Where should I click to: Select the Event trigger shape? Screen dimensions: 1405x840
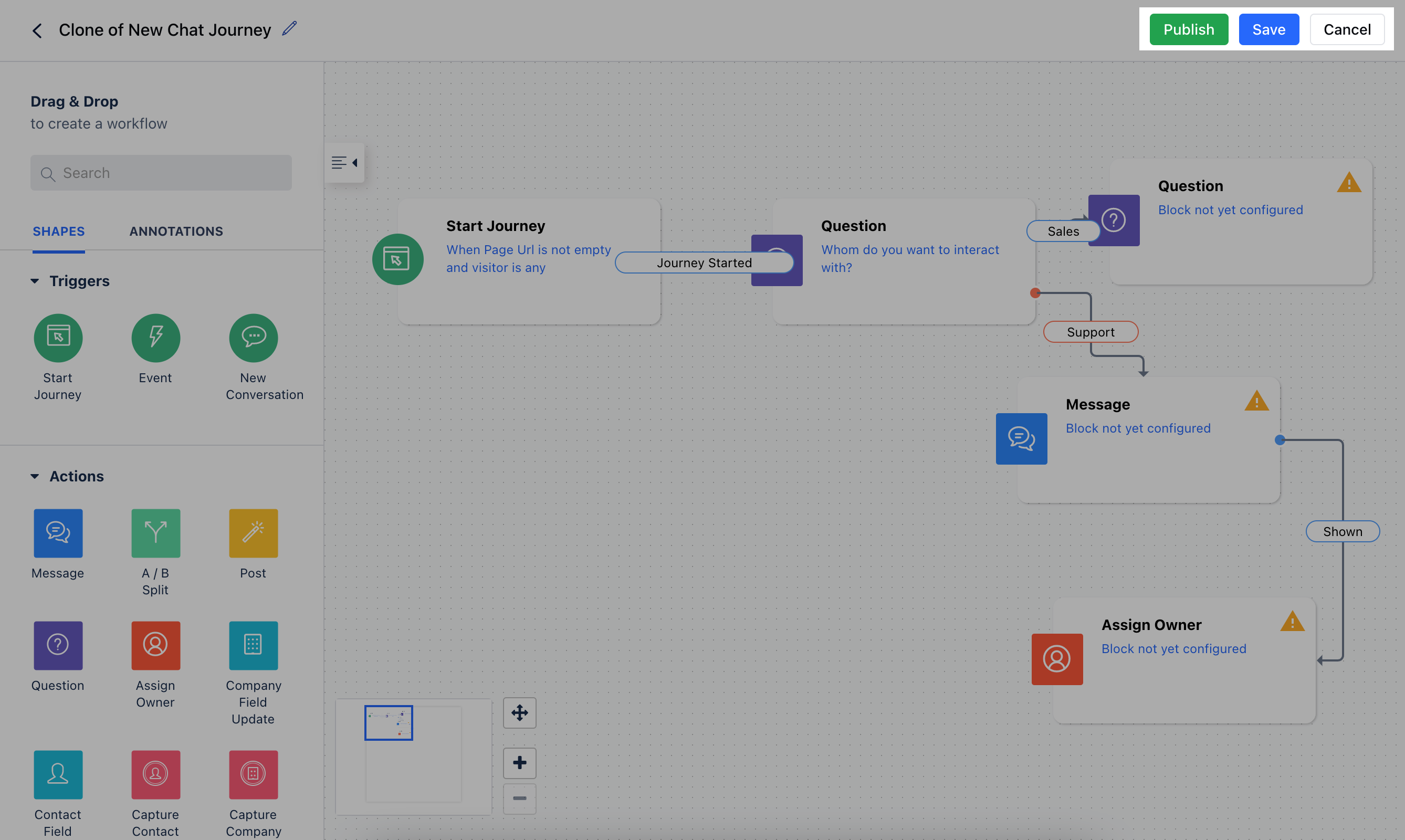[155, 338]
